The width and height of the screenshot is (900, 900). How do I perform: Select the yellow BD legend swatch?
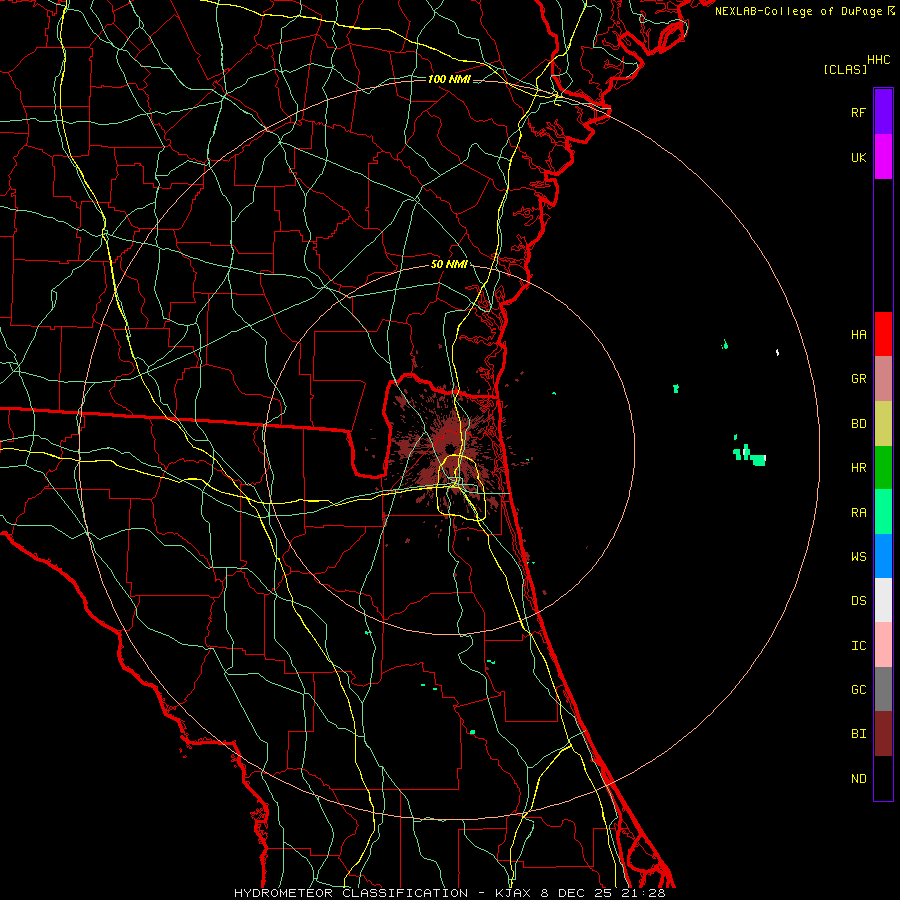click(883, 424)
